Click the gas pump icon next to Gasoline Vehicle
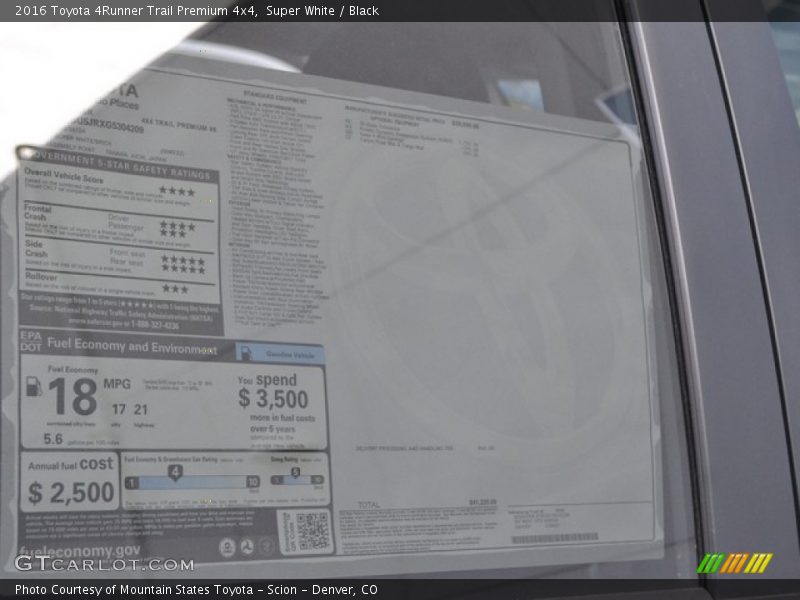The width and height of the screenshot is (800, 600). coord(246,353)
